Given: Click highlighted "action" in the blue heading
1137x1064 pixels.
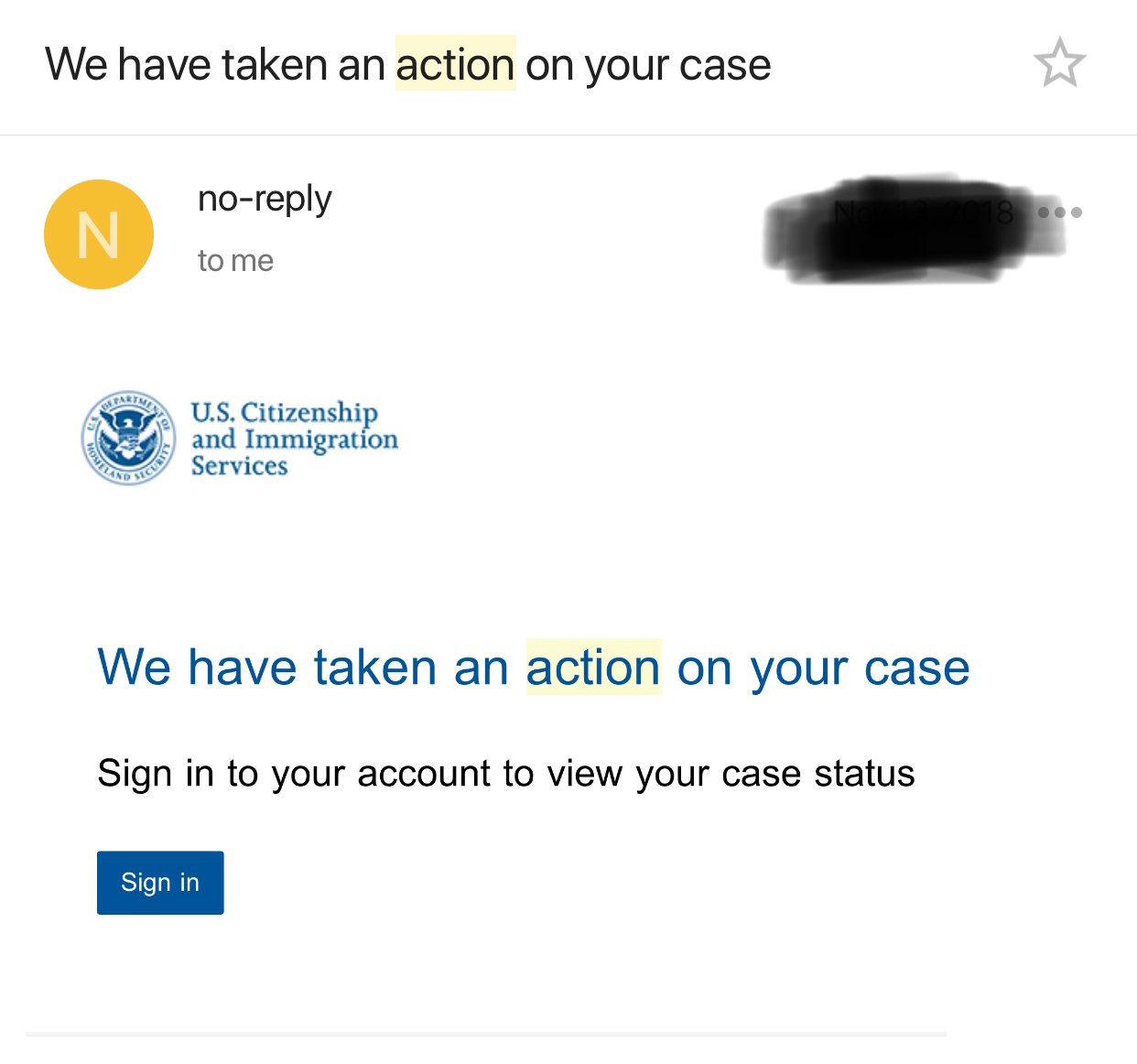Looking at the screenshot, I should pos(593,667).
